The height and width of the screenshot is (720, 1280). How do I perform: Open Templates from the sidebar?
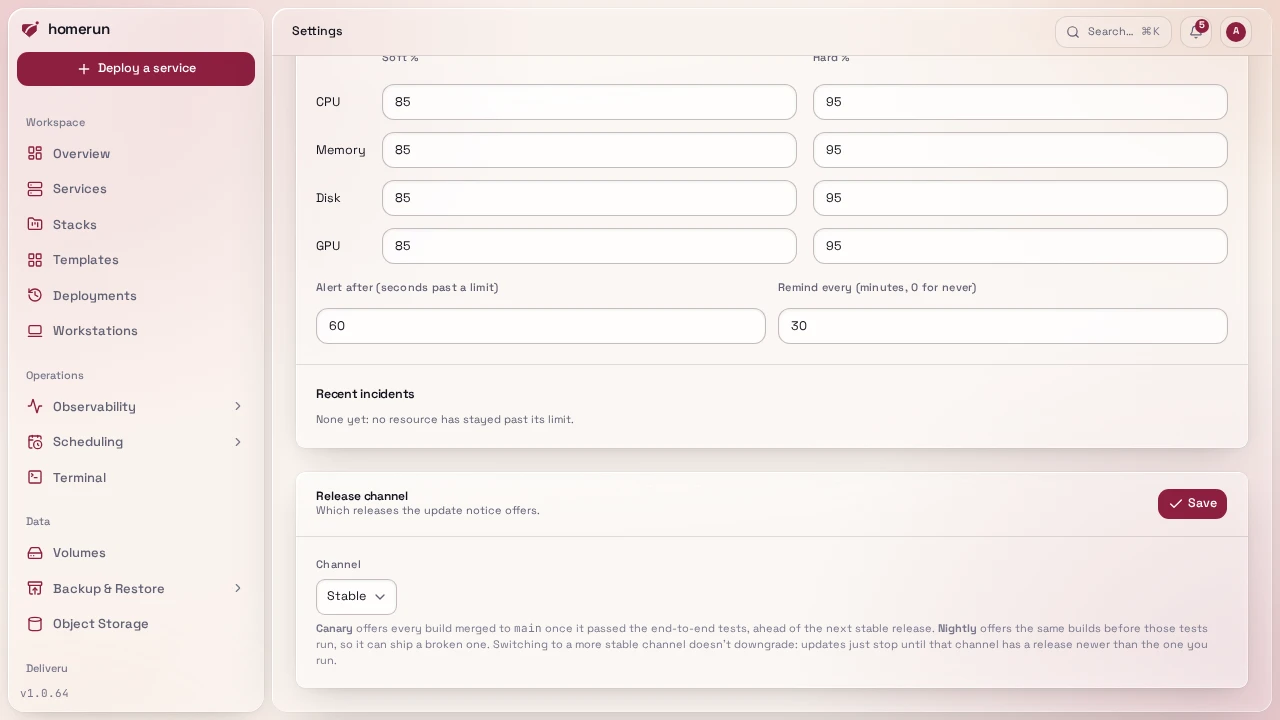tap(136, 260)
